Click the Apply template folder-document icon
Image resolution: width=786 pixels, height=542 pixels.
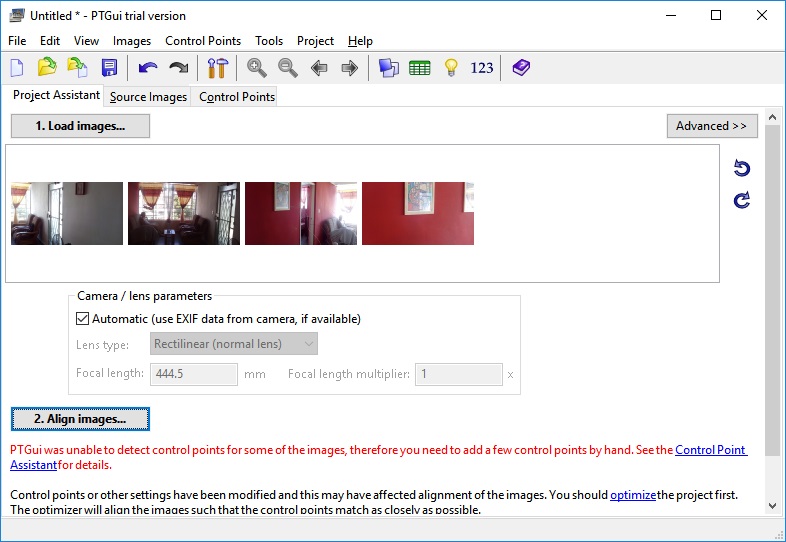pyautogui.click(x=78, y=67)
